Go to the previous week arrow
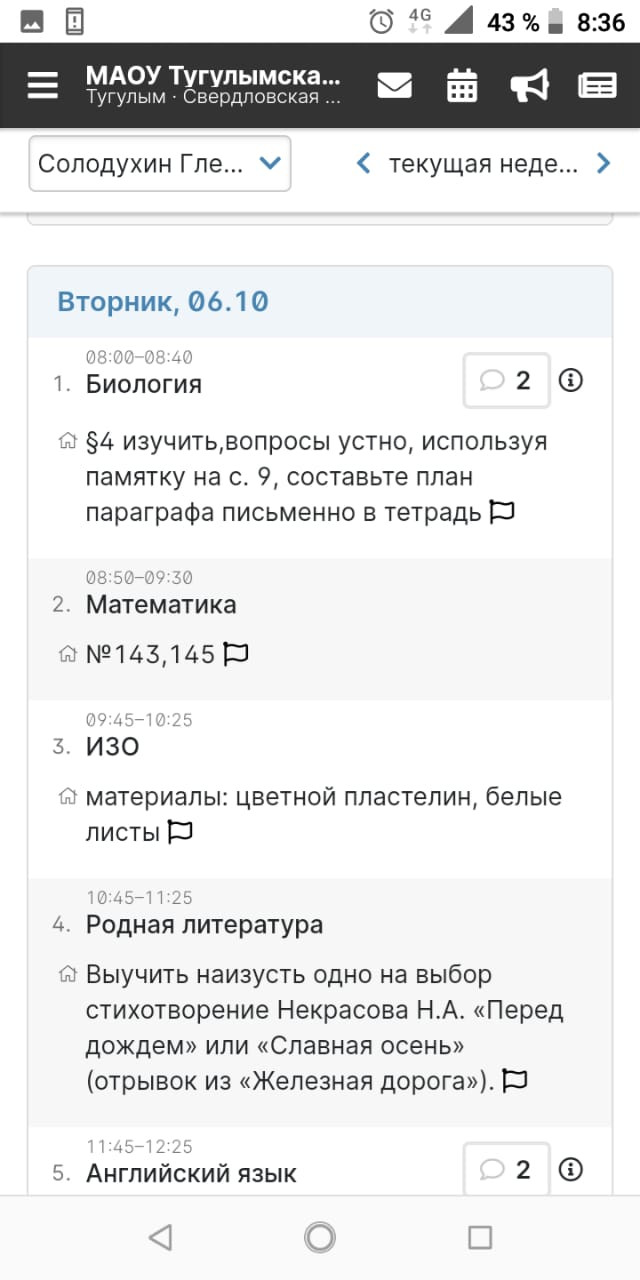Image resolution: width=640 pixels, height=1280 pixels. 364,163
